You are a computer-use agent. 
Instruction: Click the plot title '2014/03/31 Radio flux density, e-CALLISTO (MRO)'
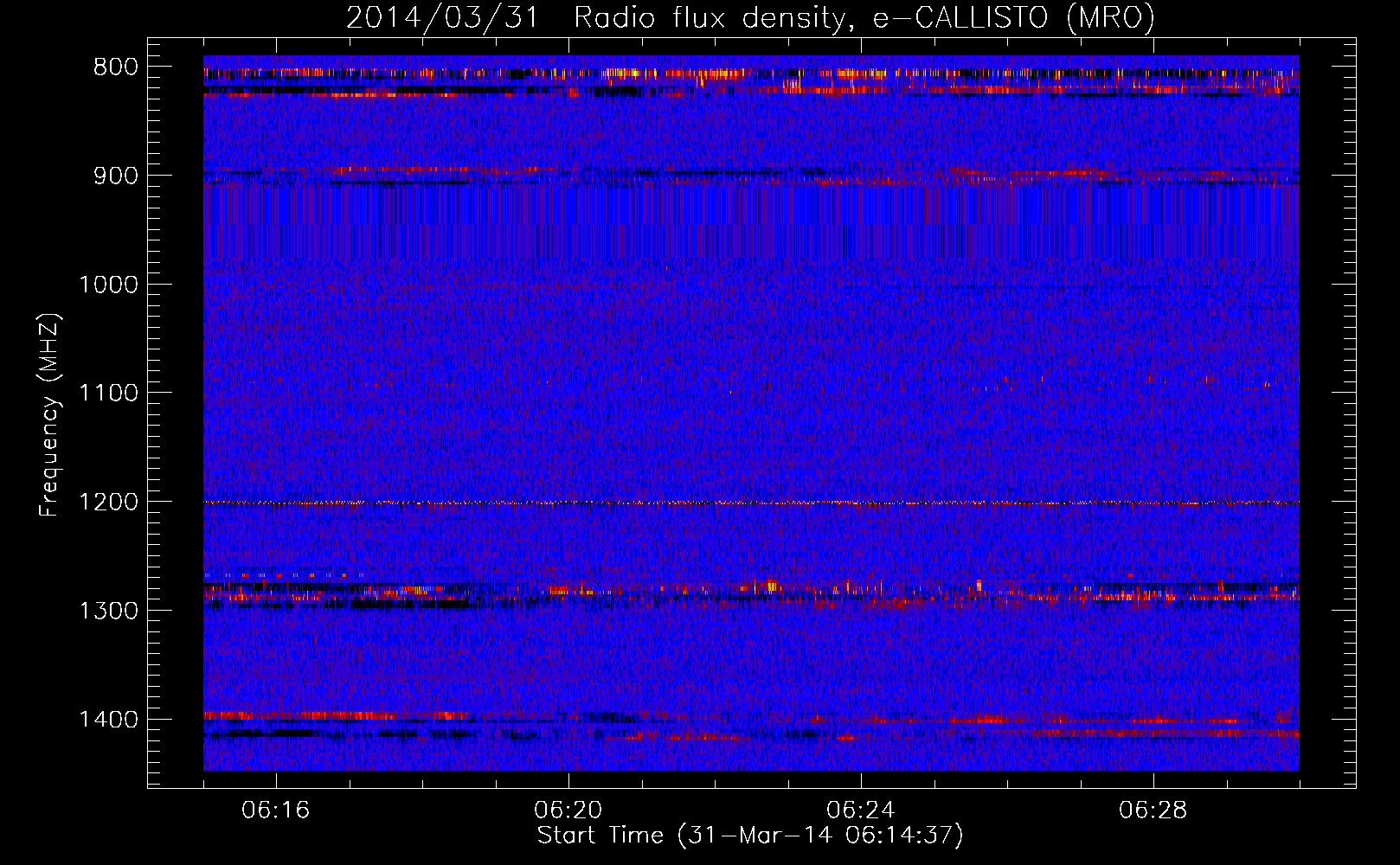pos(750,17)
